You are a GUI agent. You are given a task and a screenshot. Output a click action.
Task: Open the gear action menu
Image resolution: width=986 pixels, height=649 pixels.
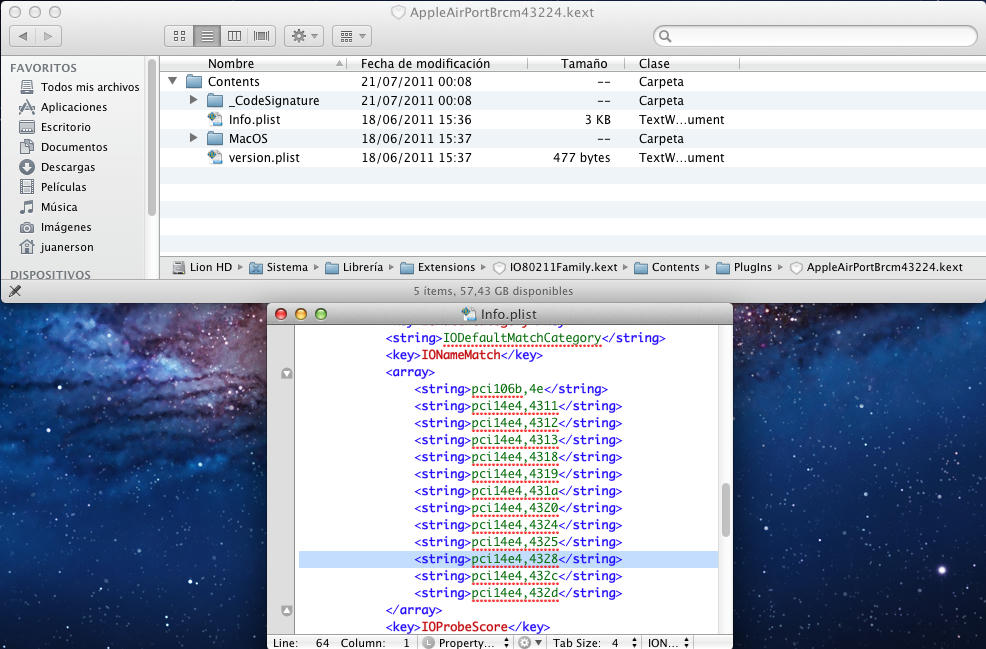point(303,36)
